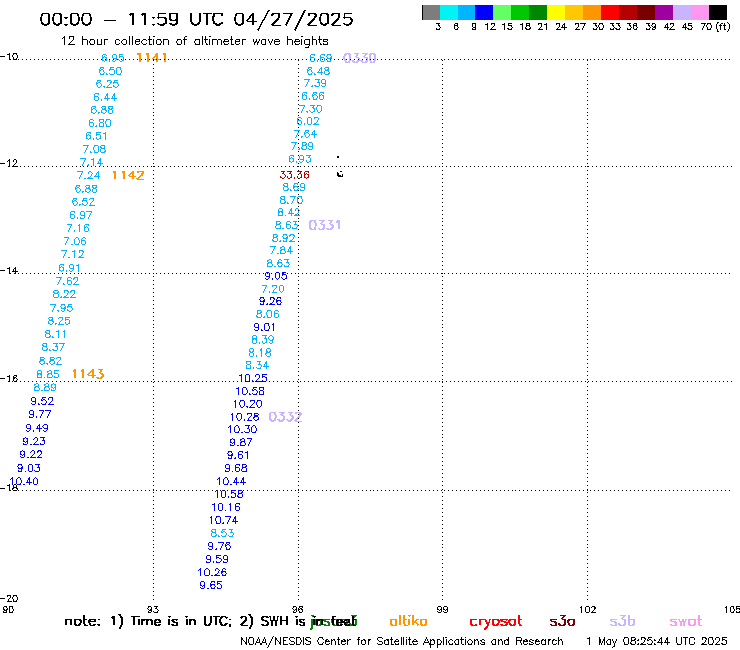740x650 pixels.
Task: Click the wave height reading 9.26
Action: [x=270, y=301]
